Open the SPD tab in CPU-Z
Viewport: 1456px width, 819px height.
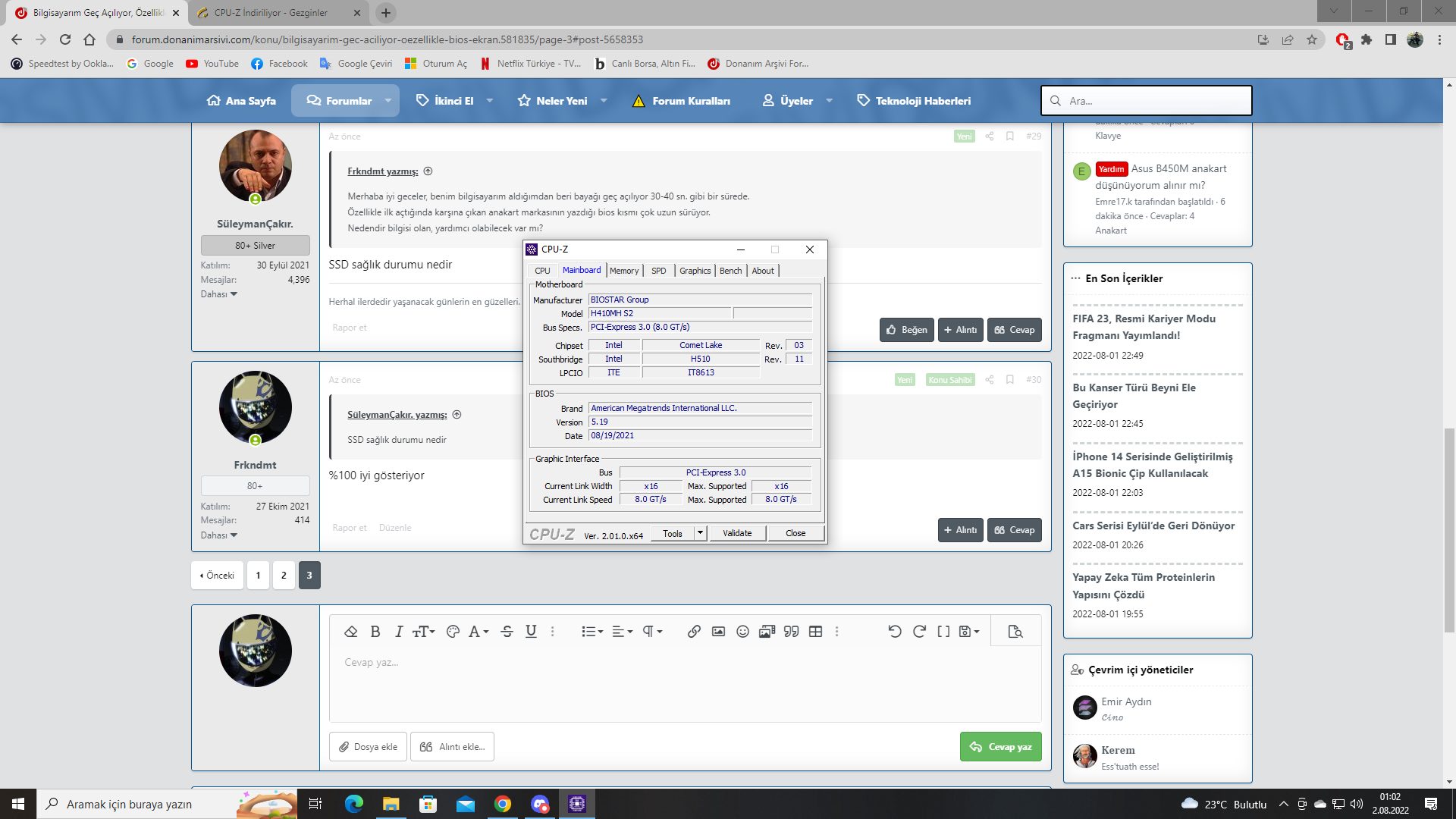pyautogui.click(x=658, y=271)
